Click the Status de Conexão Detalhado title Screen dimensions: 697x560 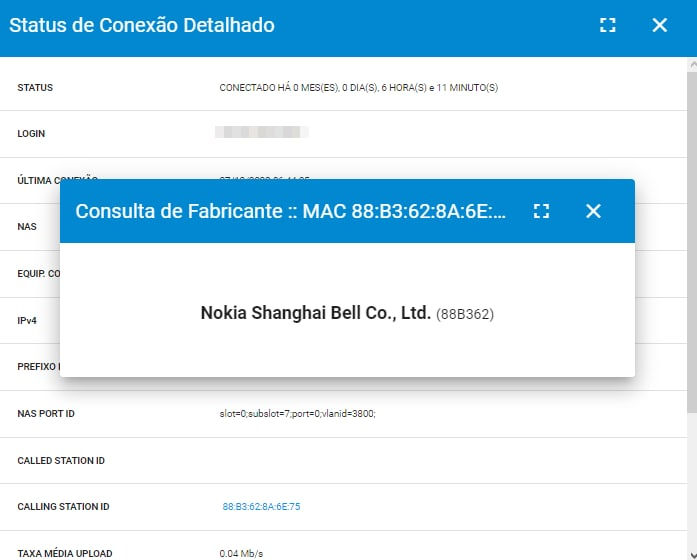(x=142, y=26)
